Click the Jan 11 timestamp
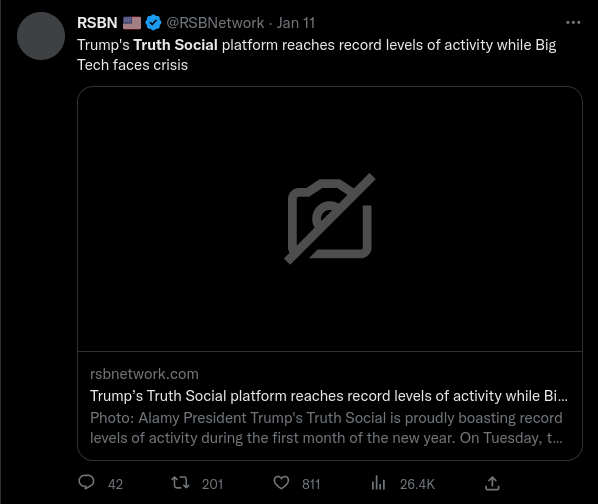This screenshot has width=598, height=504. 296,23
